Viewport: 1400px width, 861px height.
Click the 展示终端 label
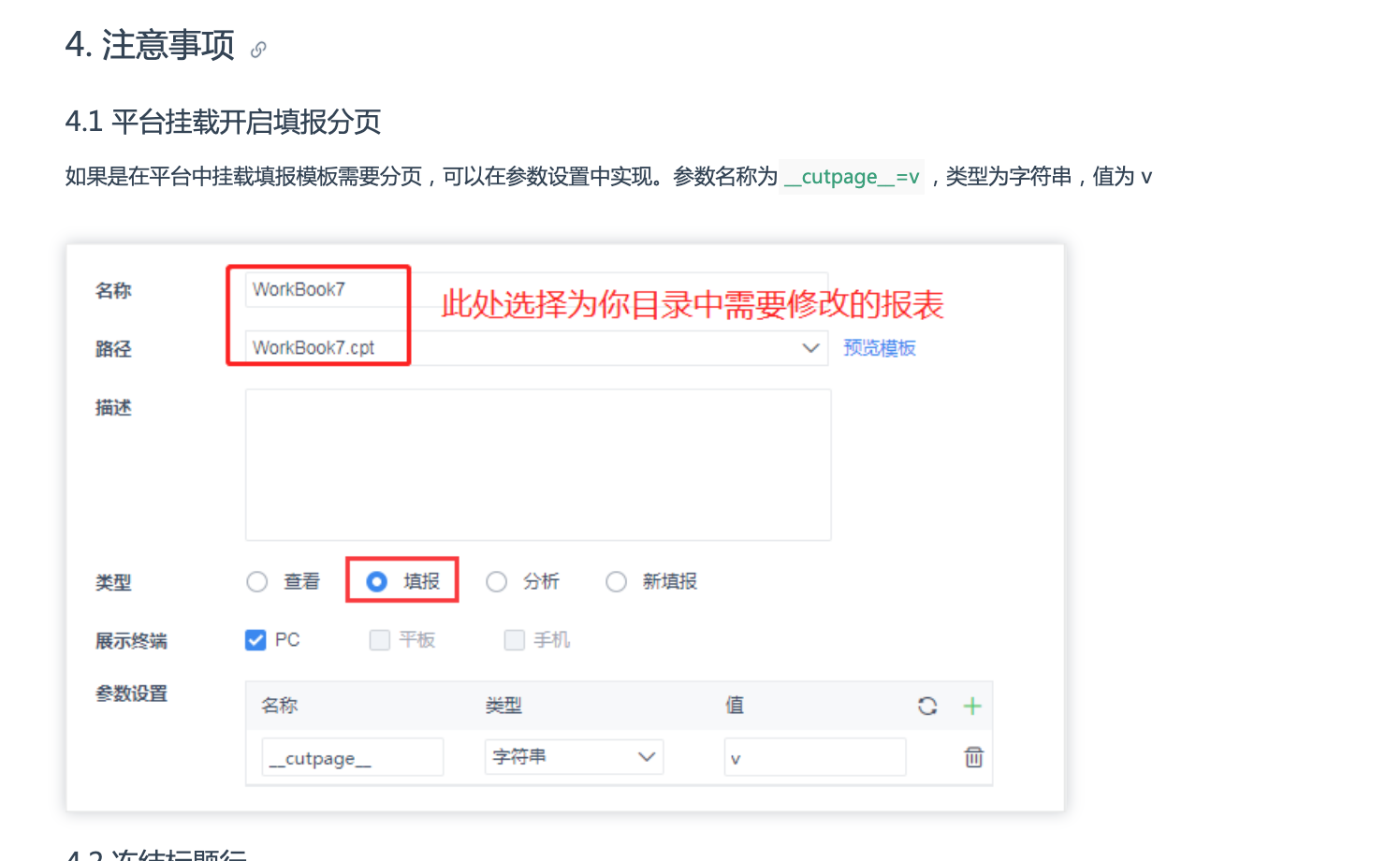click(x=131, y=641)
